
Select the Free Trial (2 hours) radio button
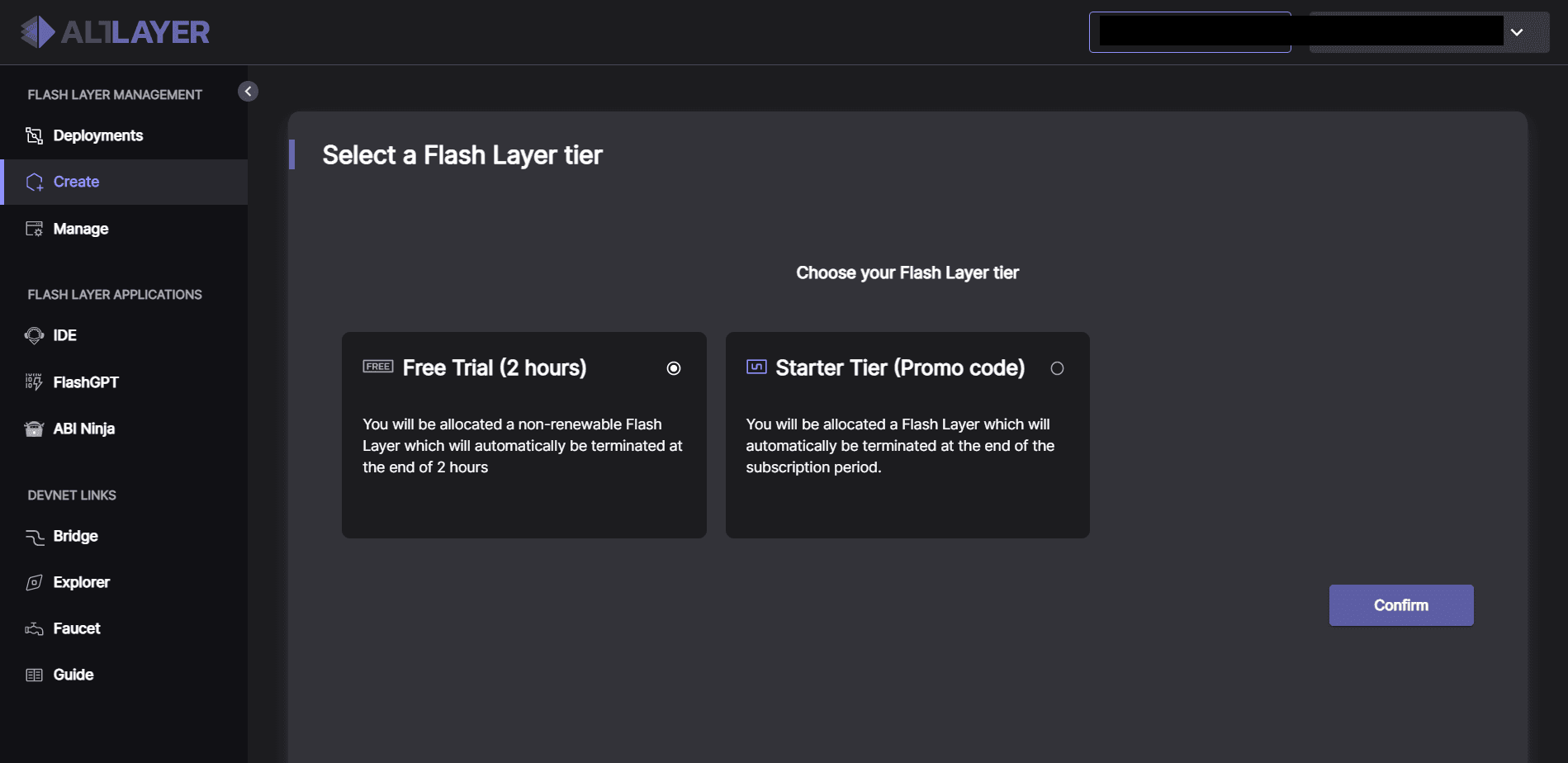(674, 368)
